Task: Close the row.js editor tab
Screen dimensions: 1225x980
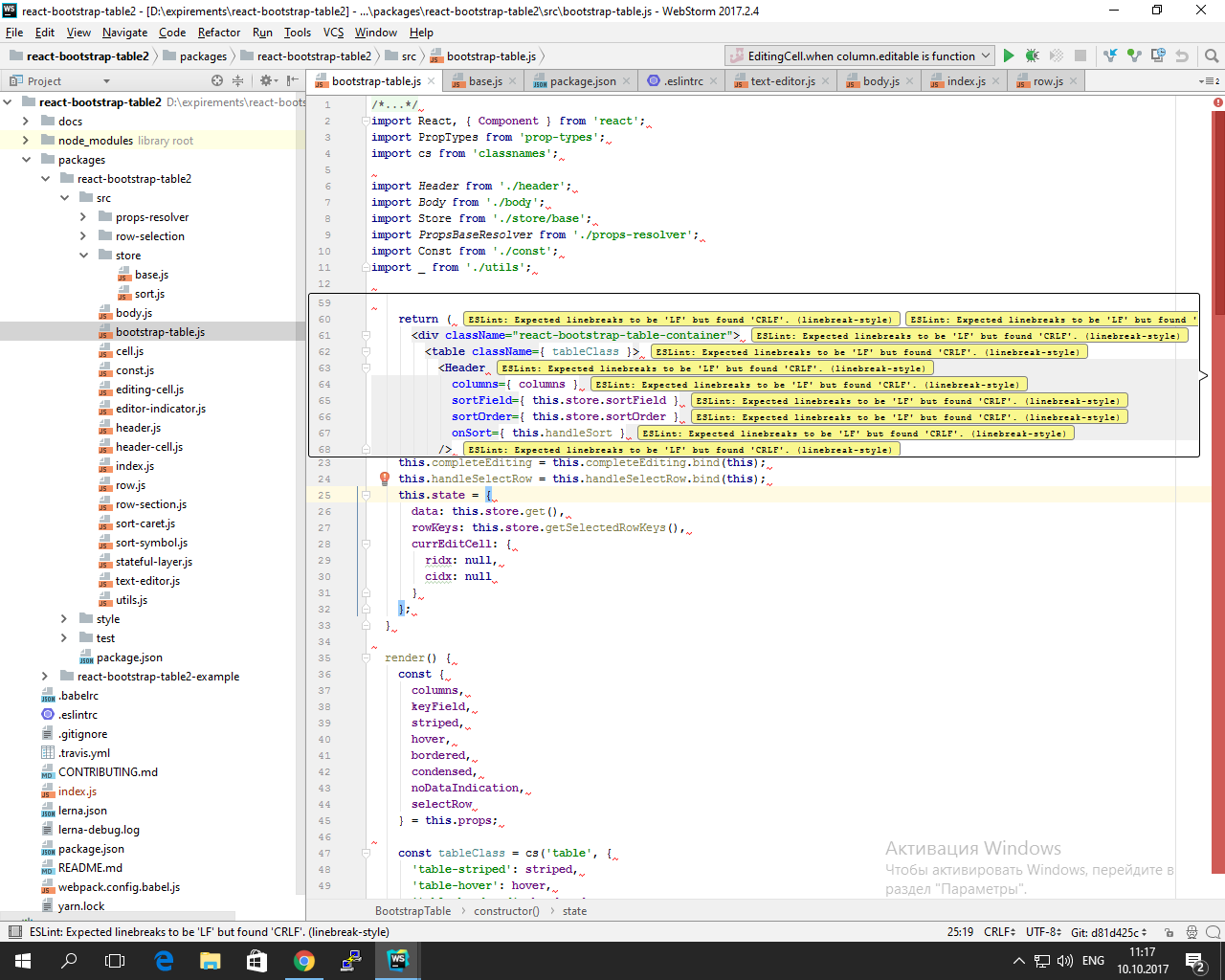Action: (1074, 81)
